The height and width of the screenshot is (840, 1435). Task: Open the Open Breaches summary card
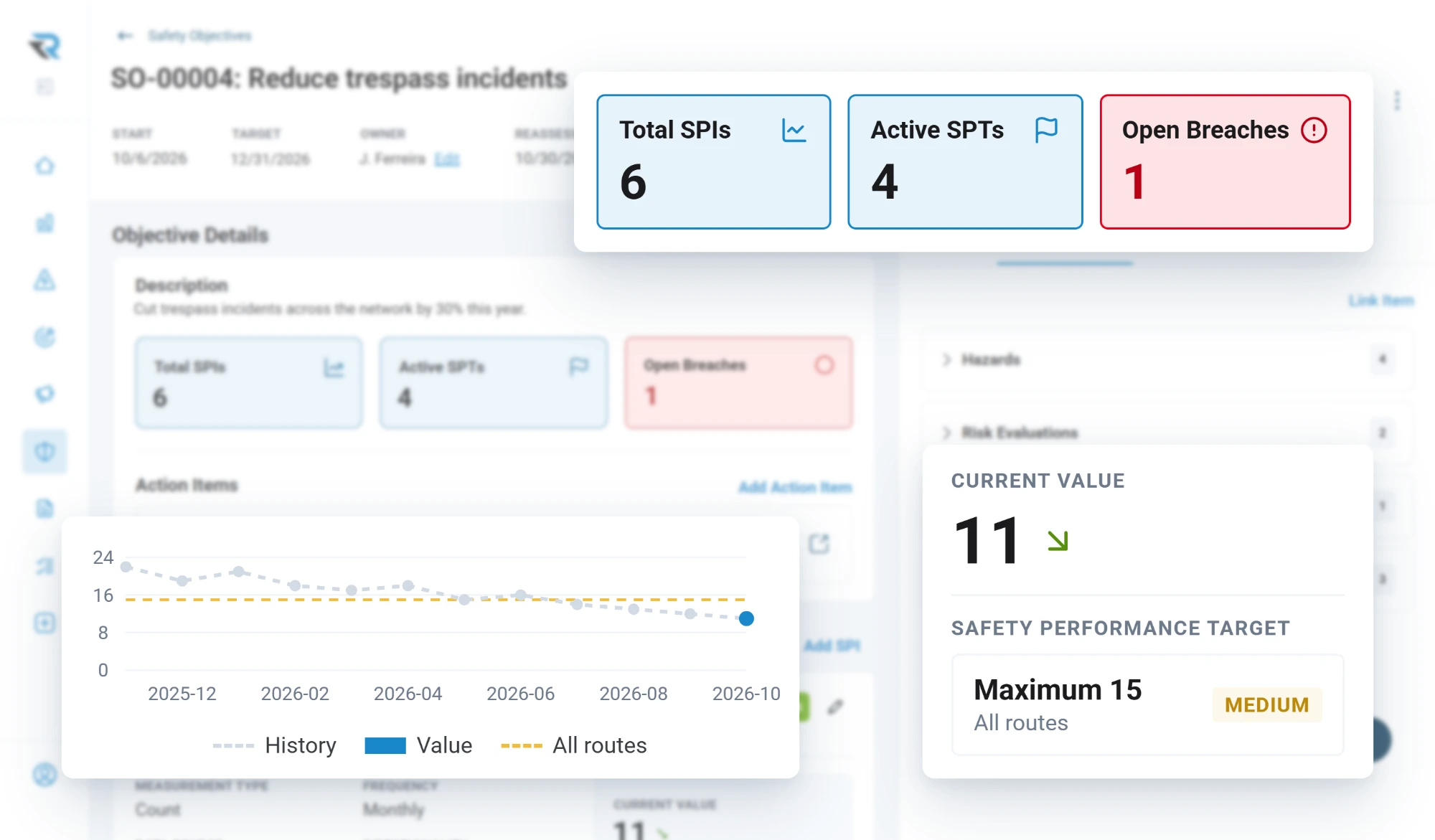point(1225,162)
